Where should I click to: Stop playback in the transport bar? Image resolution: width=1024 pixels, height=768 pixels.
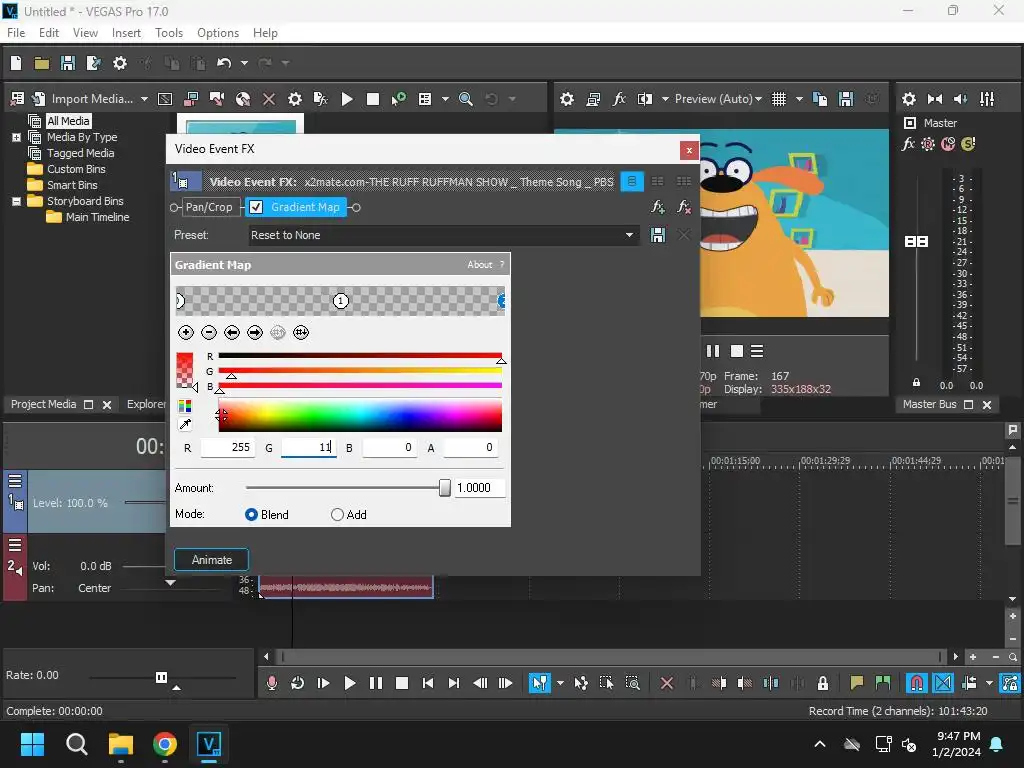(402, 683)
